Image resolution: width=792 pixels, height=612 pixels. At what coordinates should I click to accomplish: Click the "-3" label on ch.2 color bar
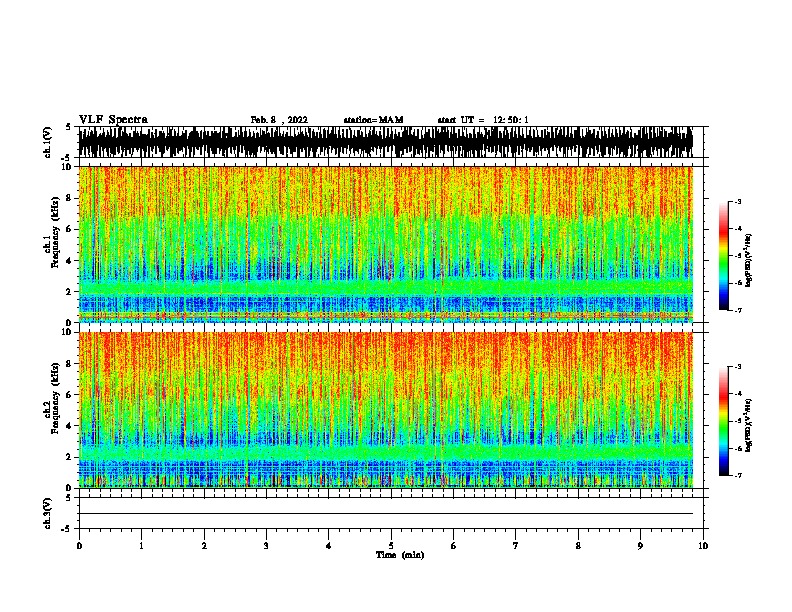tap(738, 367)
